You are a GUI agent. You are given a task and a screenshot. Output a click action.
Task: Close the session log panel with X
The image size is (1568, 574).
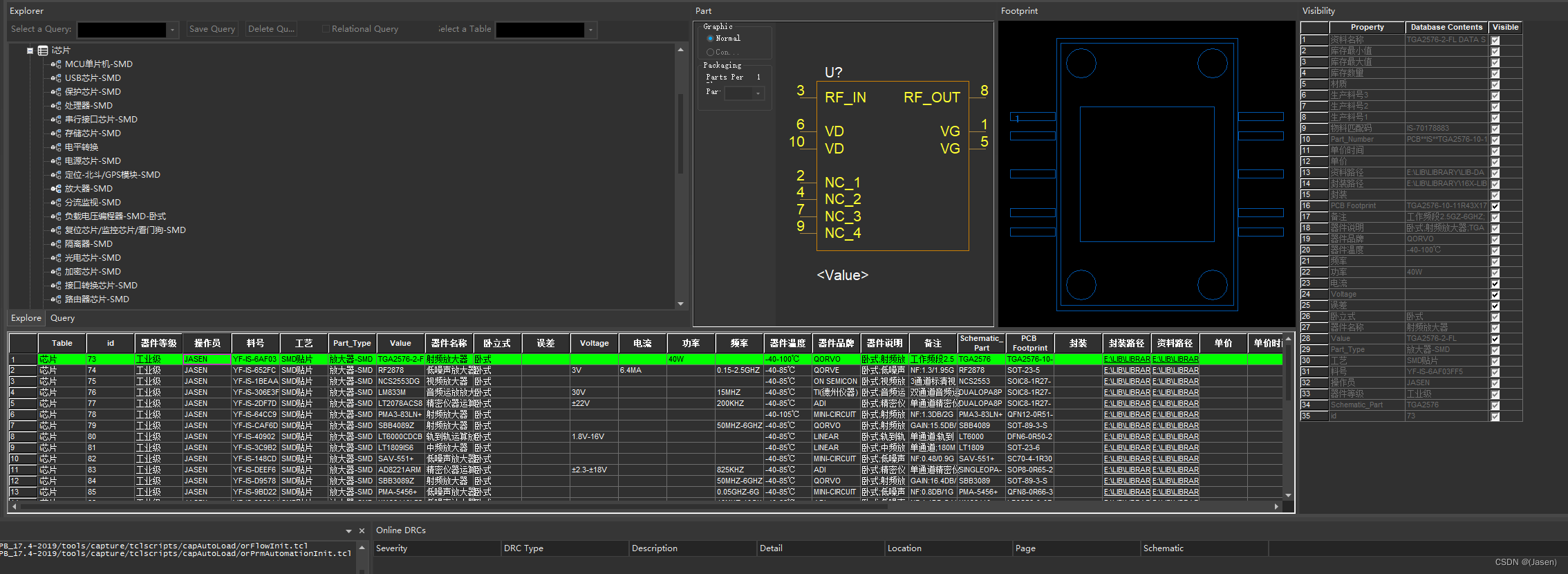pos(362,531)
